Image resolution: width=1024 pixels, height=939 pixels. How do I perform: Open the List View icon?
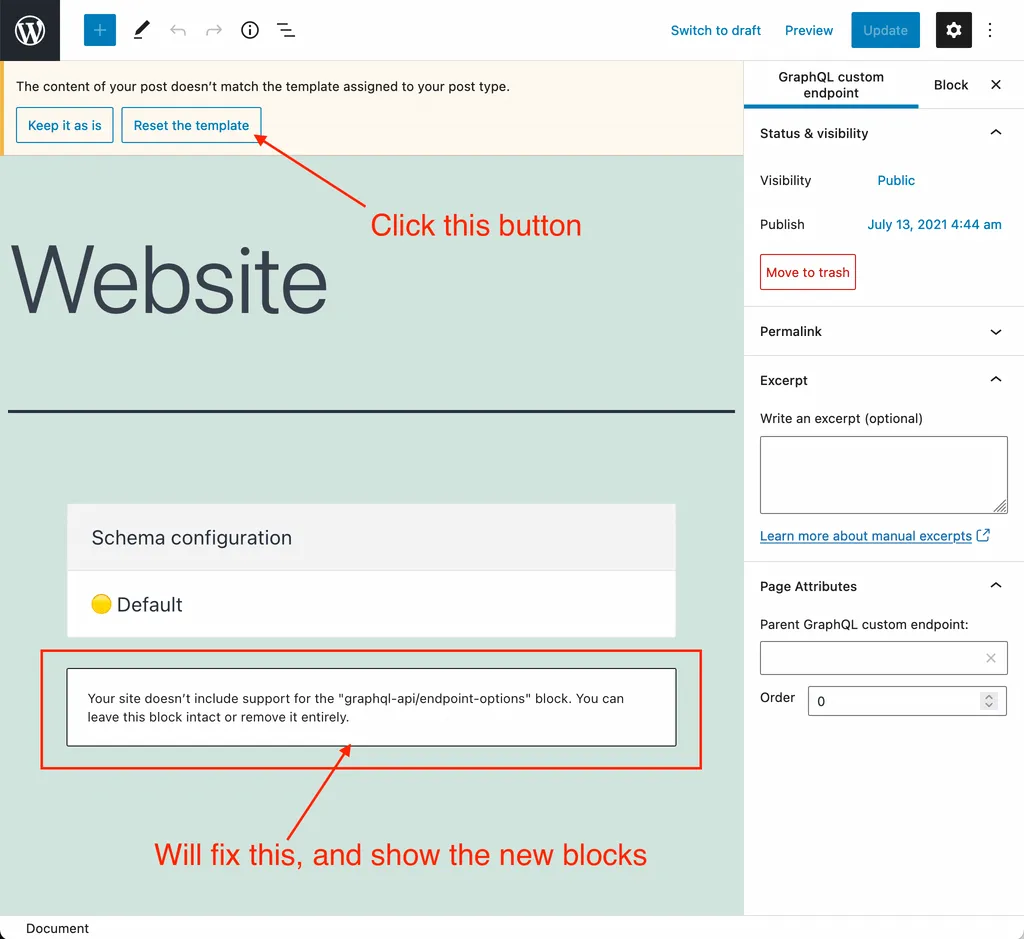coord(285,30)
